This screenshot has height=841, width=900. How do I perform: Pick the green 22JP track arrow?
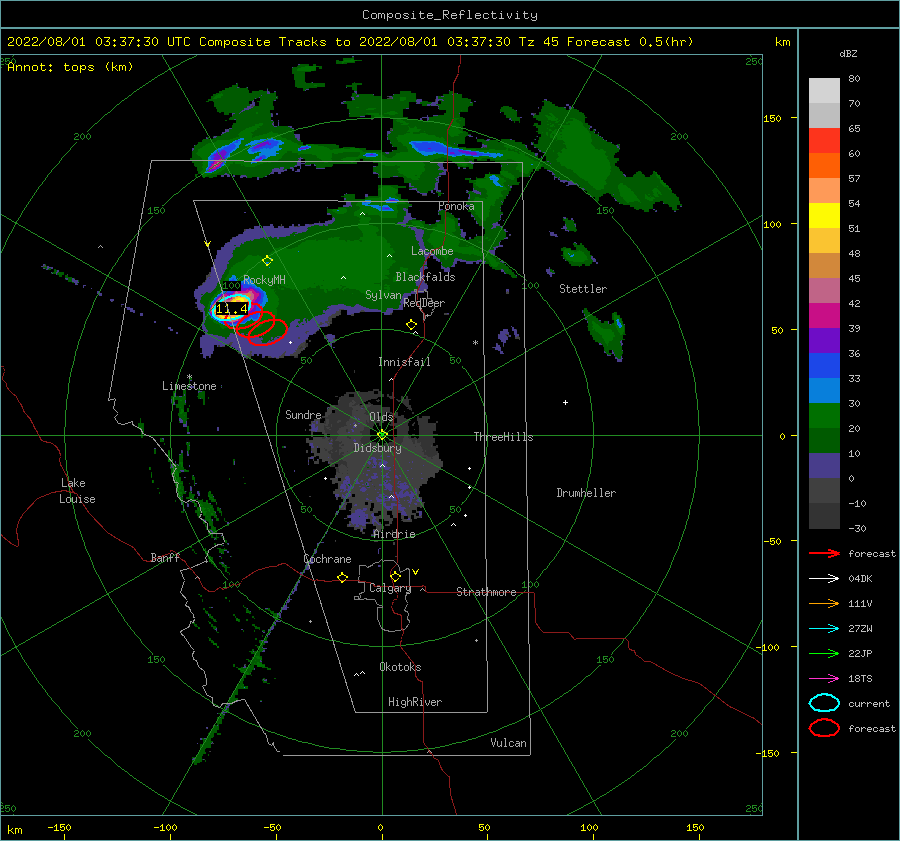[824, 653]
